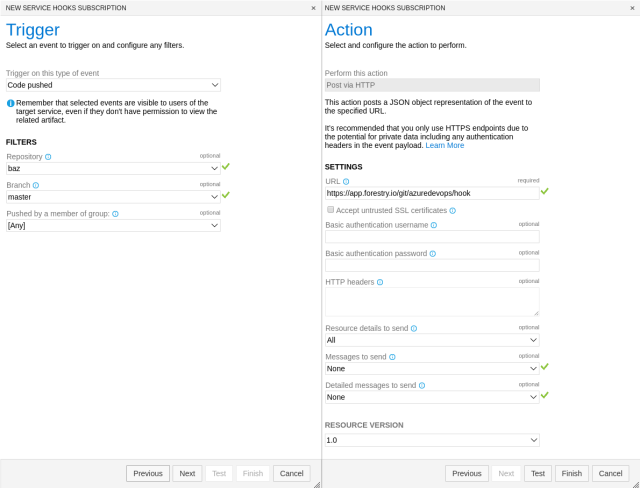Click info icon beside Branch label
This screenshot has width=640, height=488.
coord(36,185)
